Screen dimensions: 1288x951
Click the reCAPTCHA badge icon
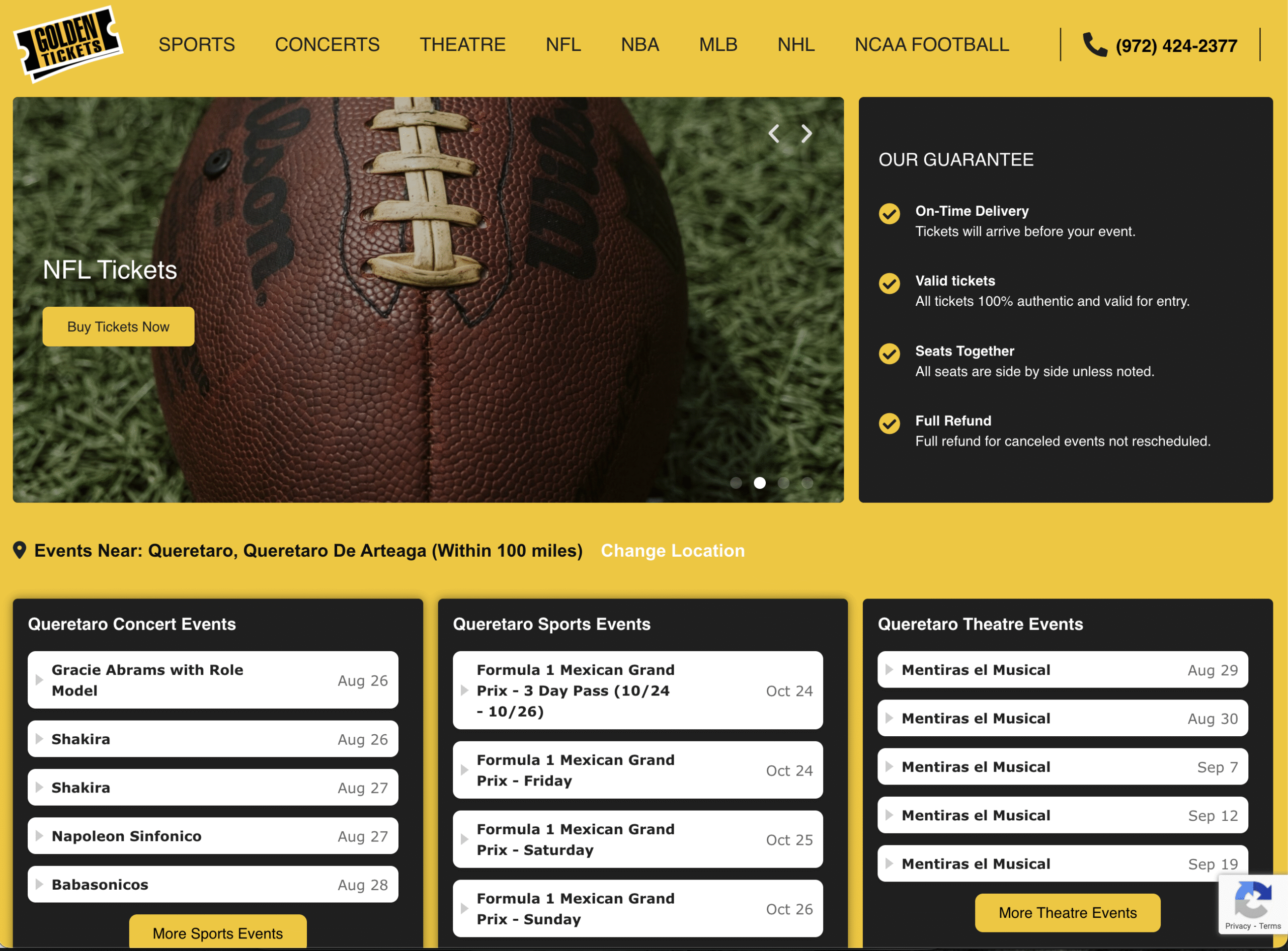(1253, 899)
